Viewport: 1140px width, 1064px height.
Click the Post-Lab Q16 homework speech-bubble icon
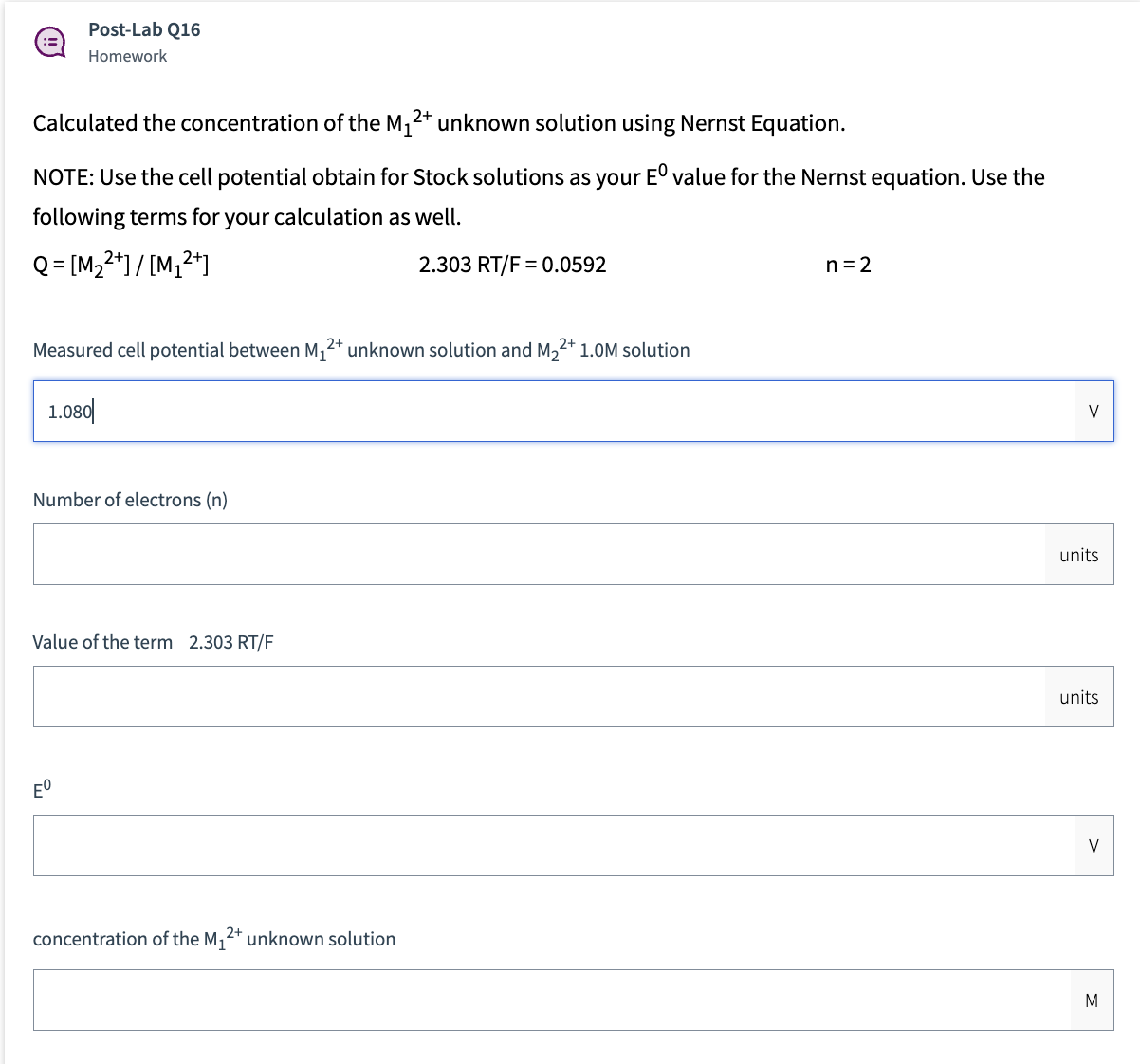[49, 42]
